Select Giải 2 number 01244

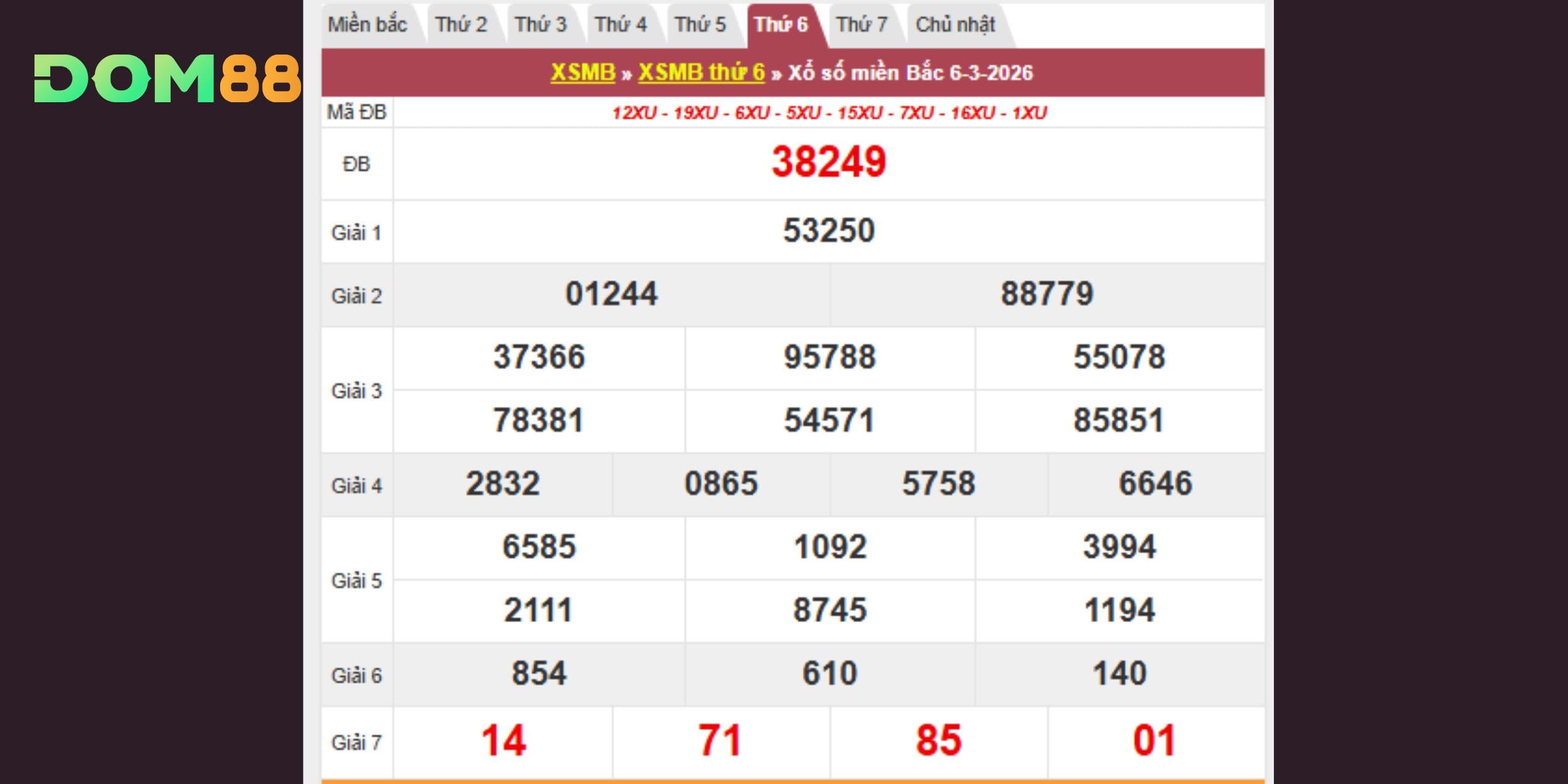pyautogui.click(x=612, y=294)
